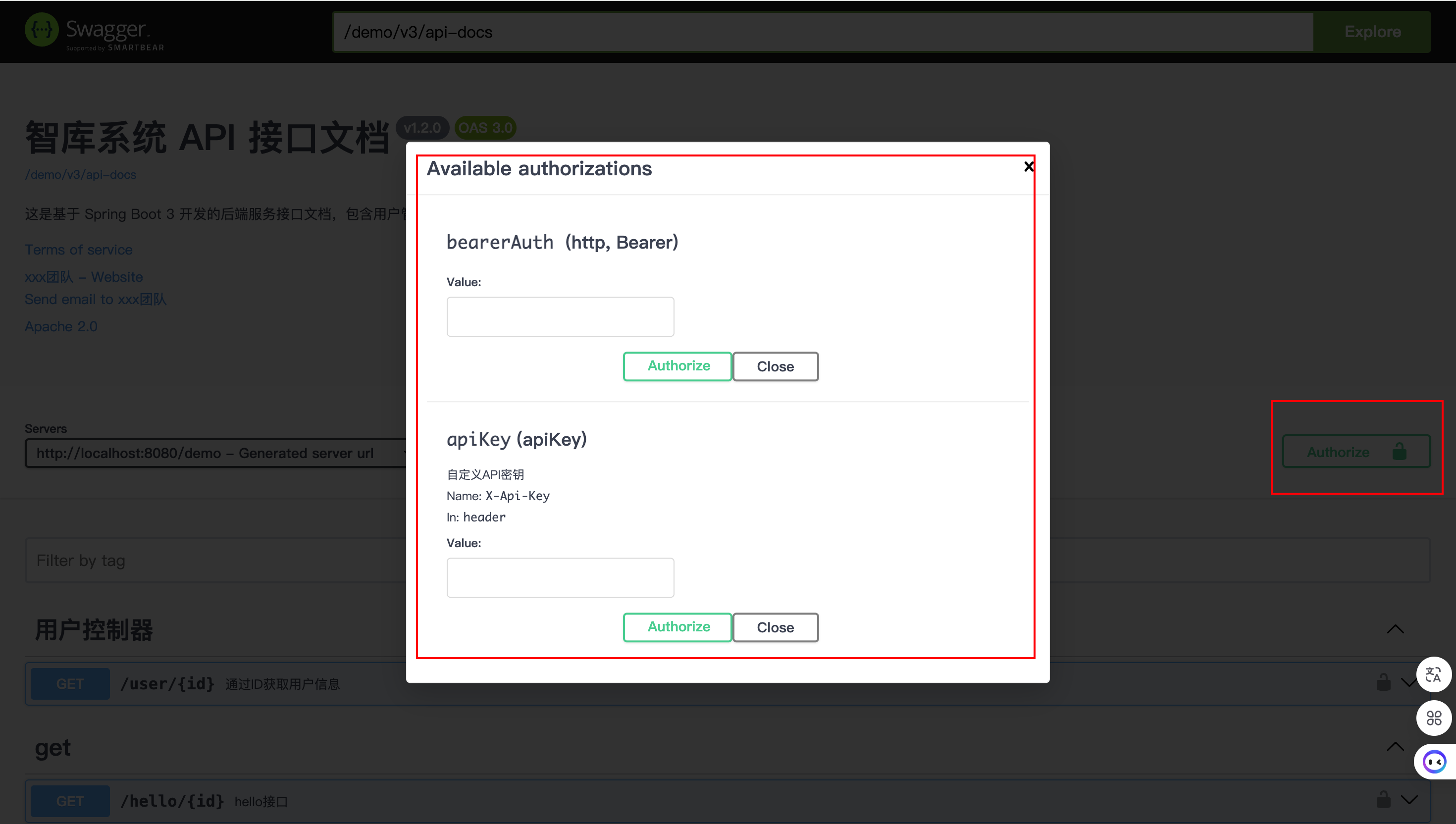The height and width of the screenshot is (824, 1456).
Task: Click the OAS 3.0 badge
Action: point(485,128)
